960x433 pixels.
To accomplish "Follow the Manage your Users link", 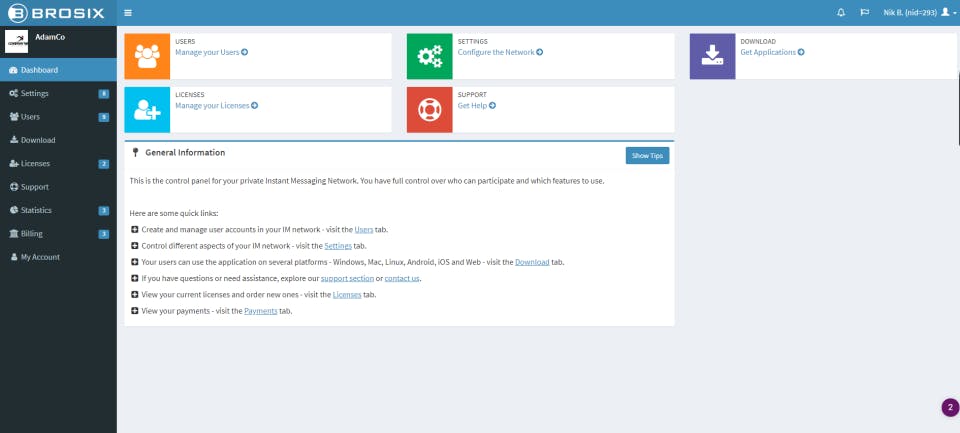I will (211, 52).
